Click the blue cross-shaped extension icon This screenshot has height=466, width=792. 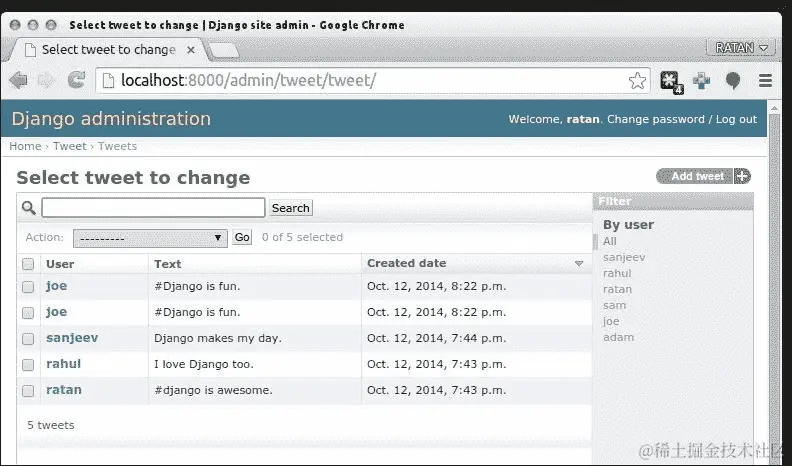[x=702, y=80]
